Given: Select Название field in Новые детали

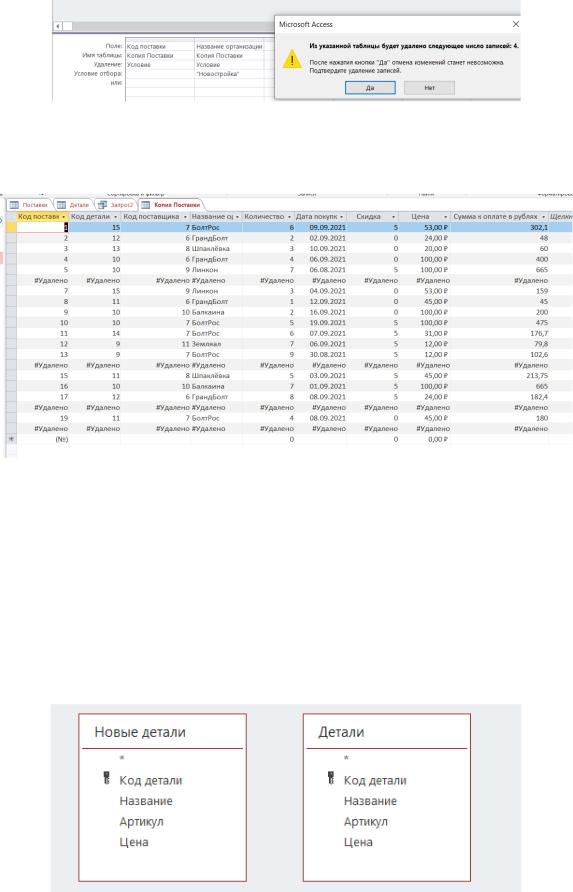Looking at the screenshot, I should pyautogui.click(x=146, y=801).
